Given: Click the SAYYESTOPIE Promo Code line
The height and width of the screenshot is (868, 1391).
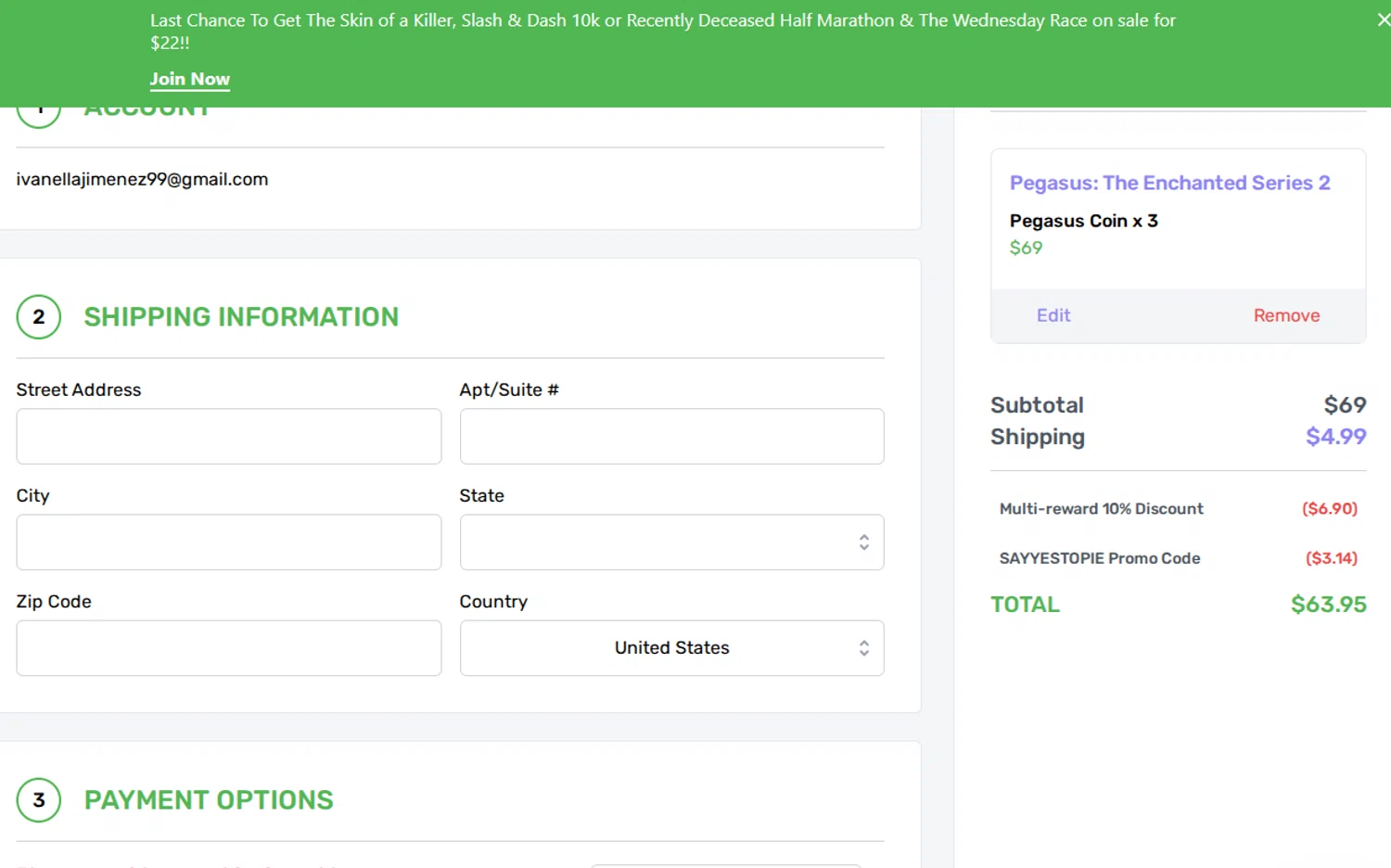Looking at the screenshot, I should [1100, 558].
